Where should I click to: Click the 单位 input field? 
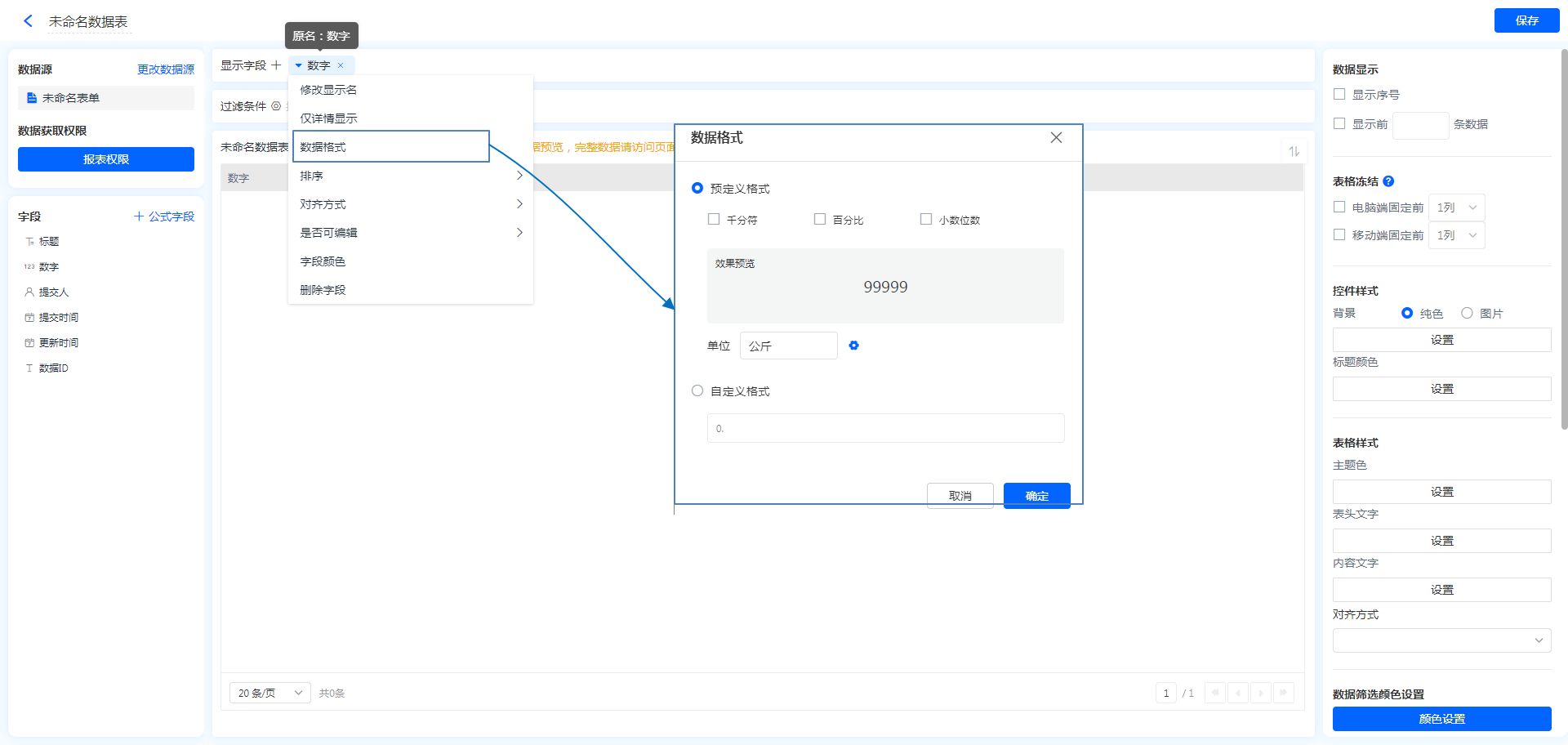788,346
